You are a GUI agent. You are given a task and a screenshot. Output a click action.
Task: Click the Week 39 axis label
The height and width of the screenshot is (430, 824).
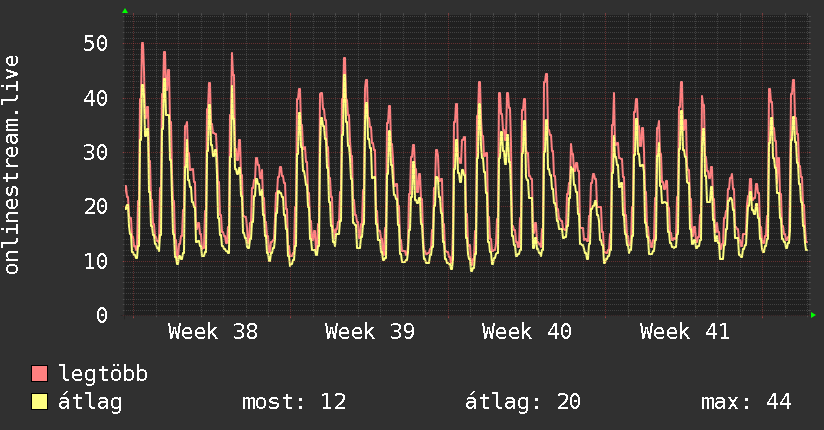click(370, 332)
